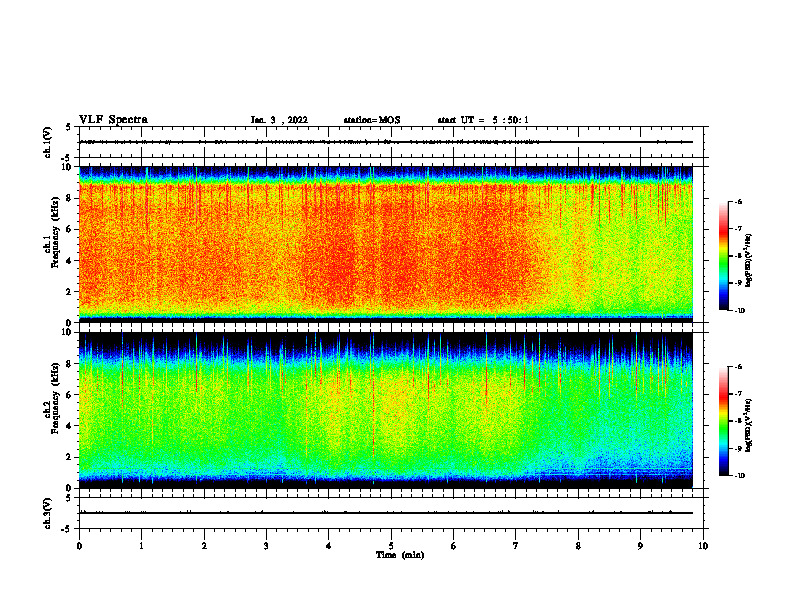792x612 pixels.
Task: Select the ch.1 color bar "log(PSD)" label
Action: click(748, 261)
